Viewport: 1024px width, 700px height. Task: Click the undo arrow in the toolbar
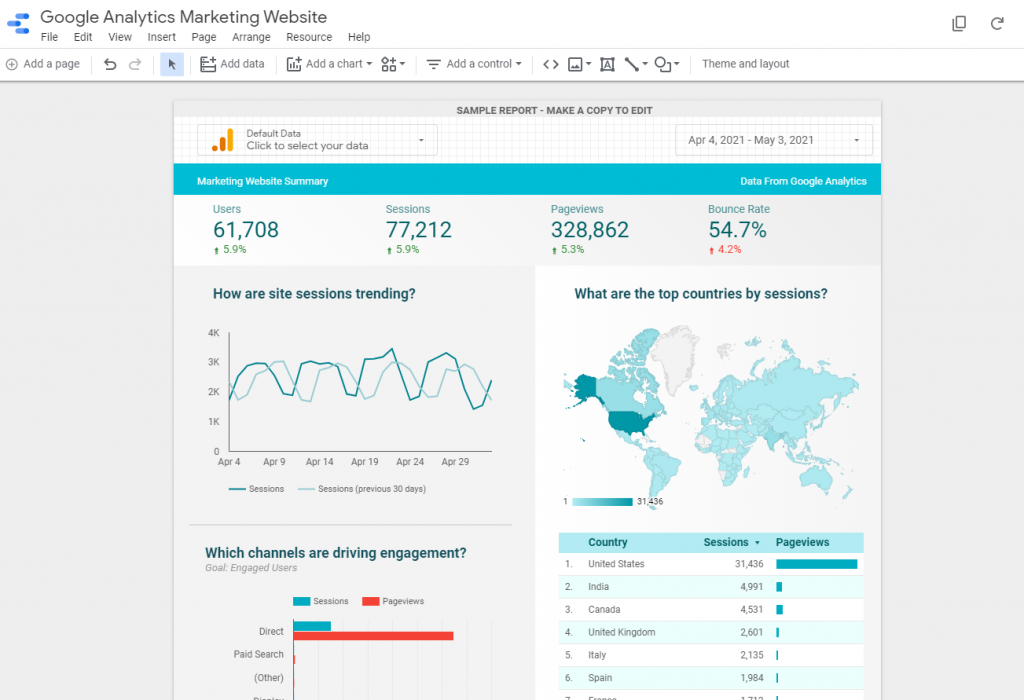point(110,64)
